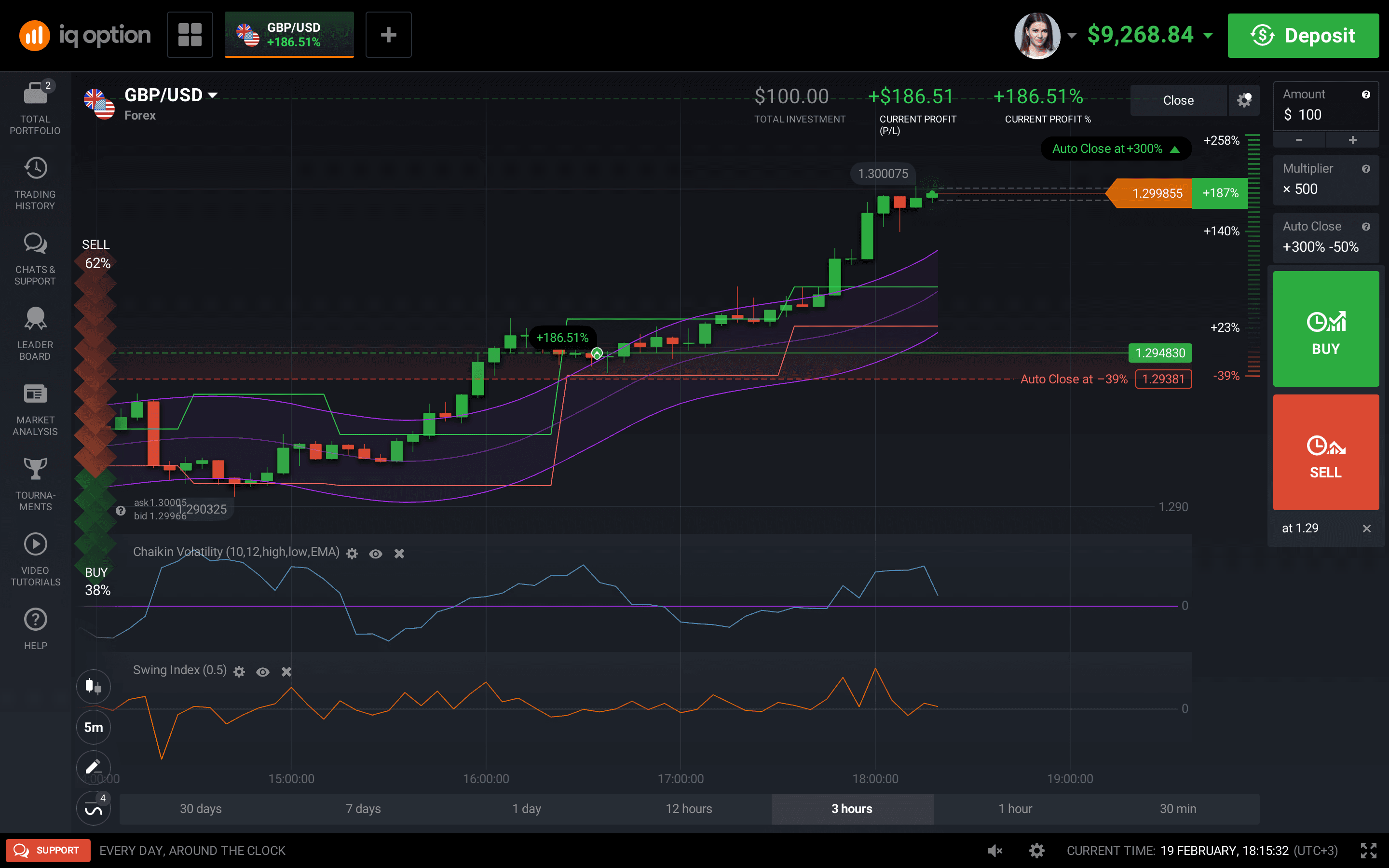Expand GBP/USD asset dropdown arrow
This screenshot has width=1389, height=868.
[213, 95]
